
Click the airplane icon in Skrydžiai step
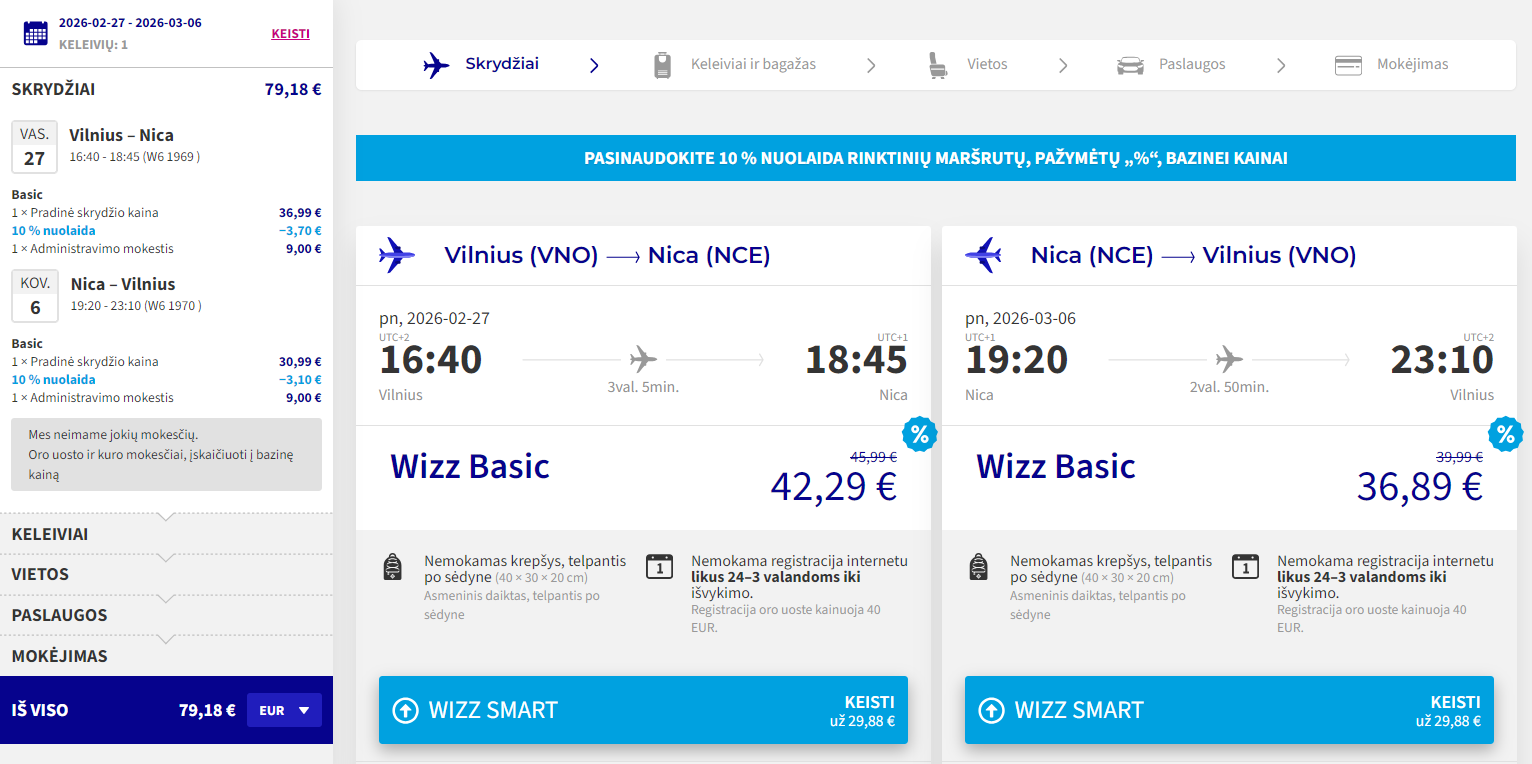[x=436, y=65]
